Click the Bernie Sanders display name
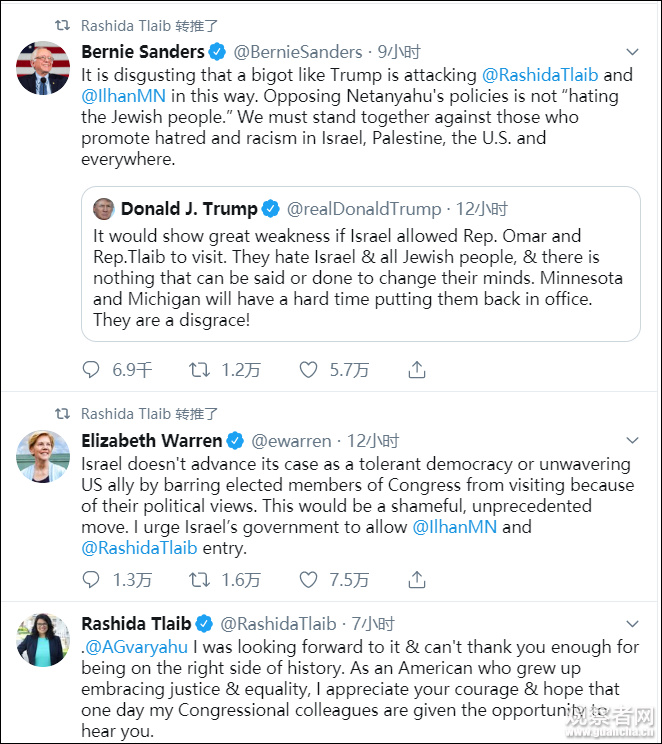 click(142, 51)
